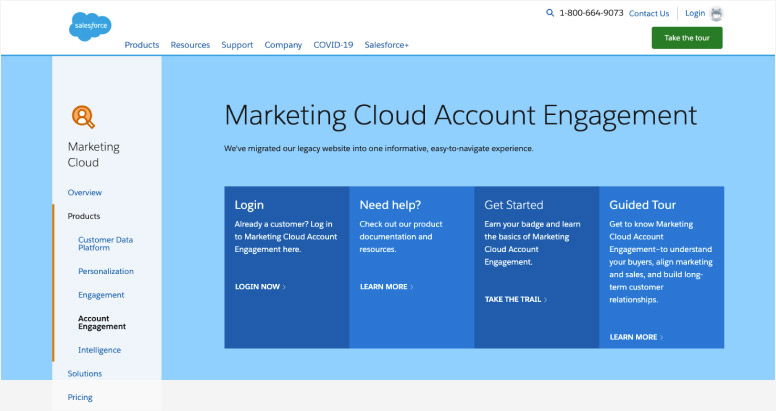Open Engagement sidebar link
Viewport: 776px width, 411px height.
pyautogui.click(x=101, y=295)
